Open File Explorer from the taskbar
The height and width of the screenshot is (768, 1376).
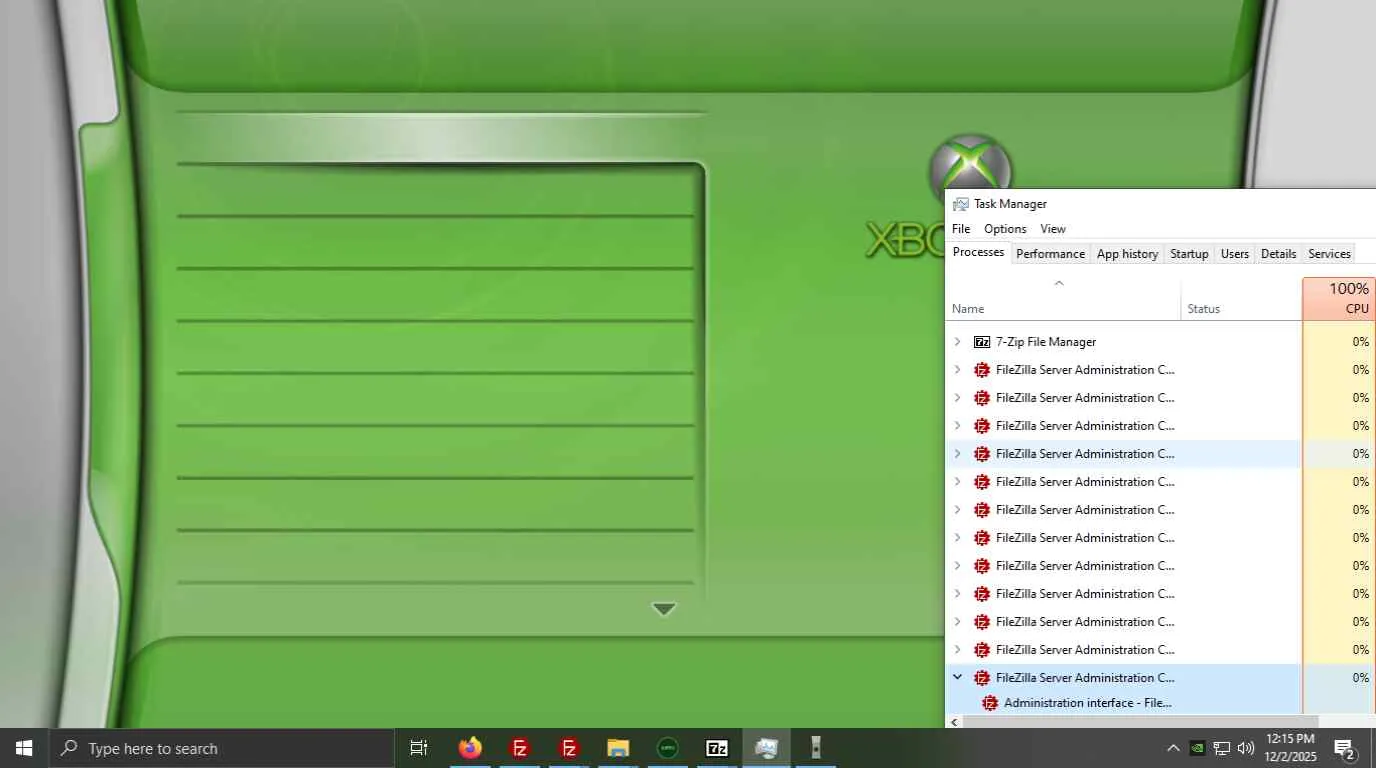[618, 748]
